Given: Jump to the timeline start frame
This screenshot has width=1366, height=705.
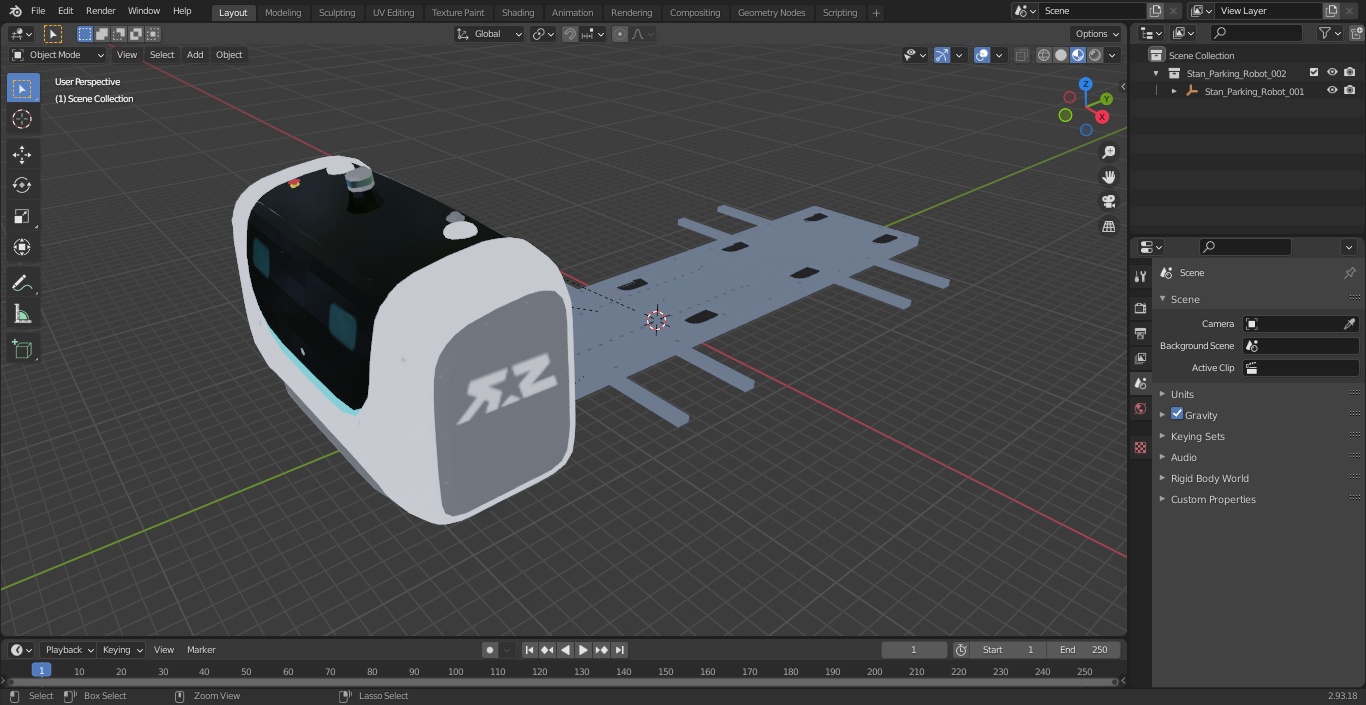Looking at the screenshot, I should click(529, 650).
